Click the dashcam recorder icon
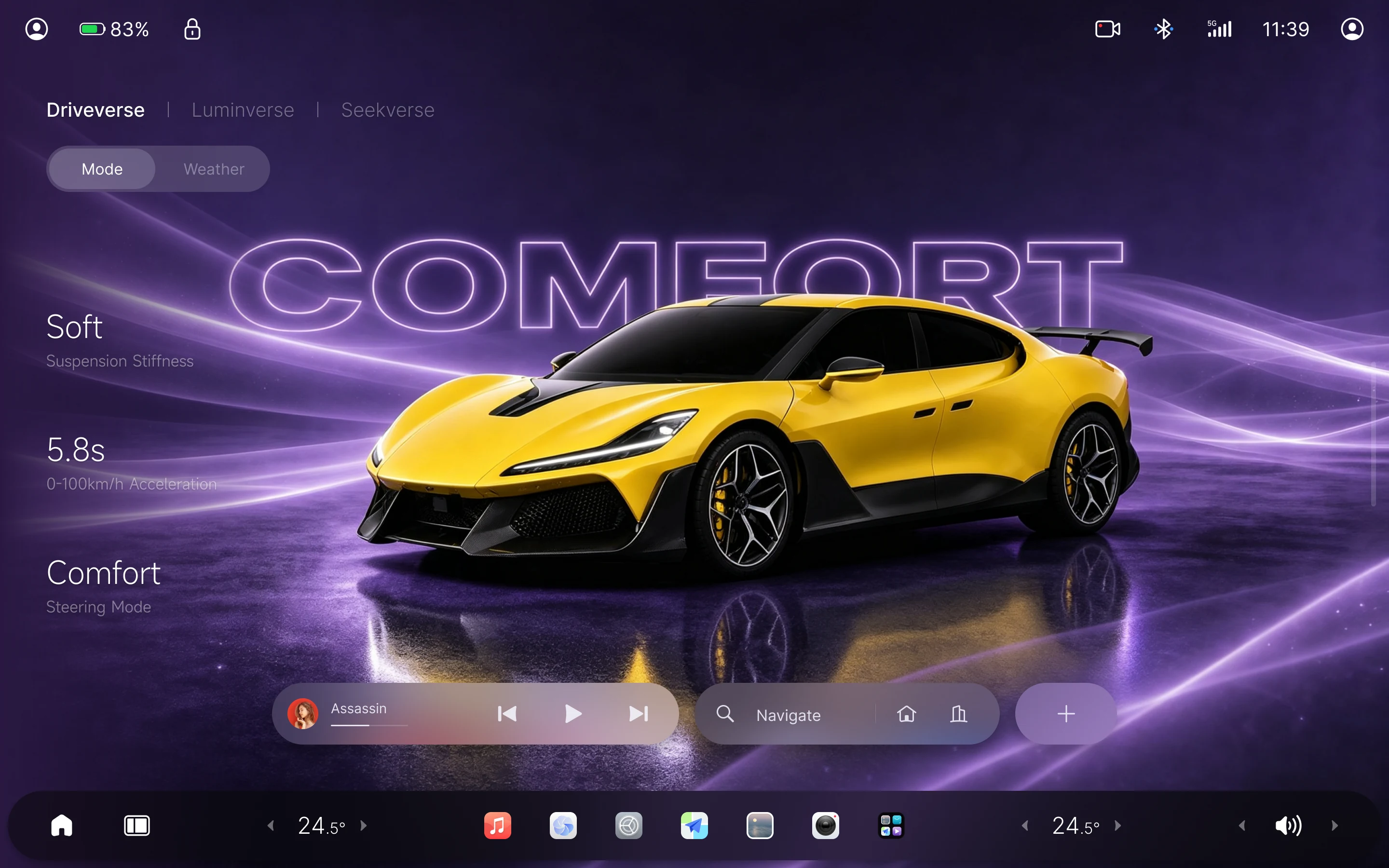Image resolution: width=1389 pixels, height=868 pixels. [x=1107, y=29]
